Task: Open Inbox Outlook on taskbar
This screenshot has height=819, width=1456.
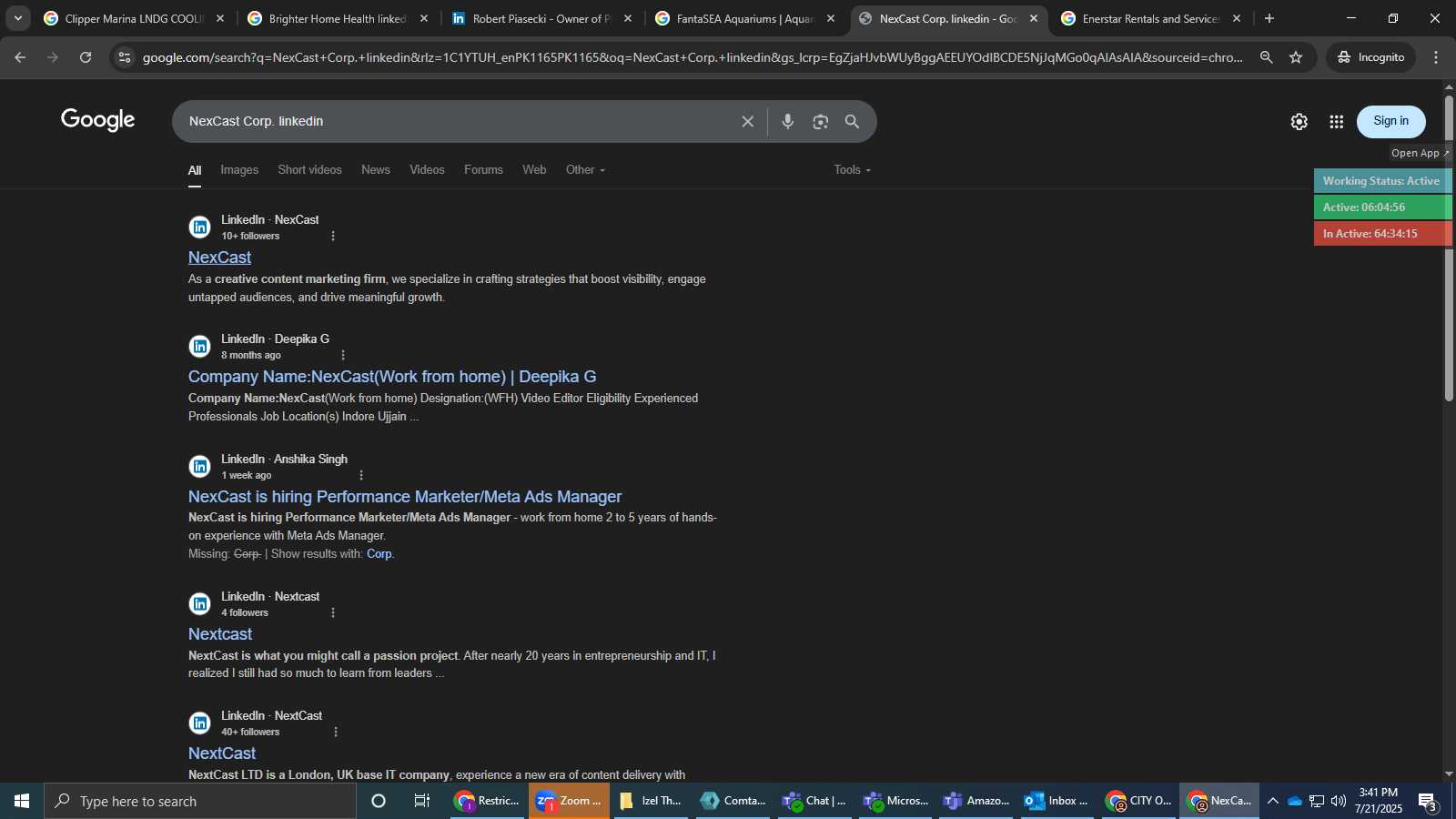Action: [x=1057, y=801]
